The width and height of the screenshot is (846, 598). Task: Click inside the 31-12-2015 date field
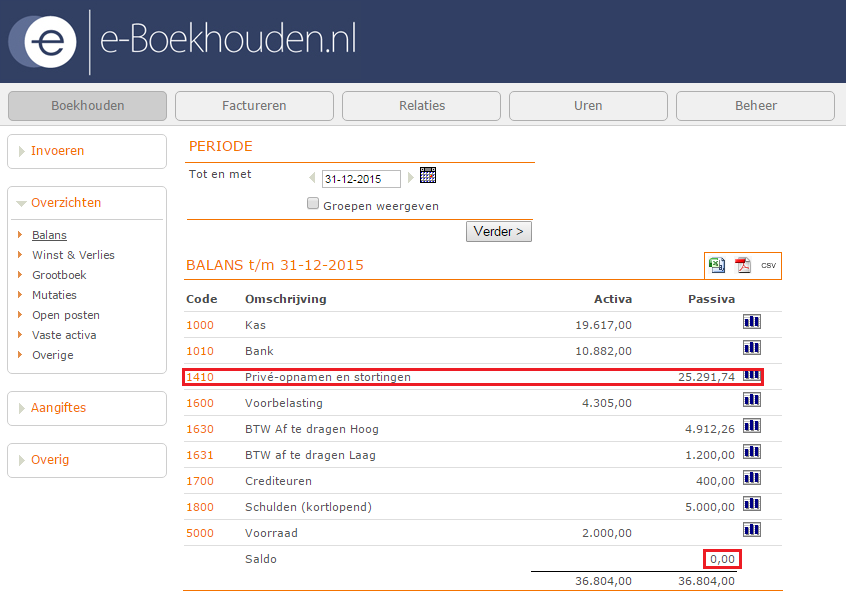pyautogui.click(x=361, y=177)
